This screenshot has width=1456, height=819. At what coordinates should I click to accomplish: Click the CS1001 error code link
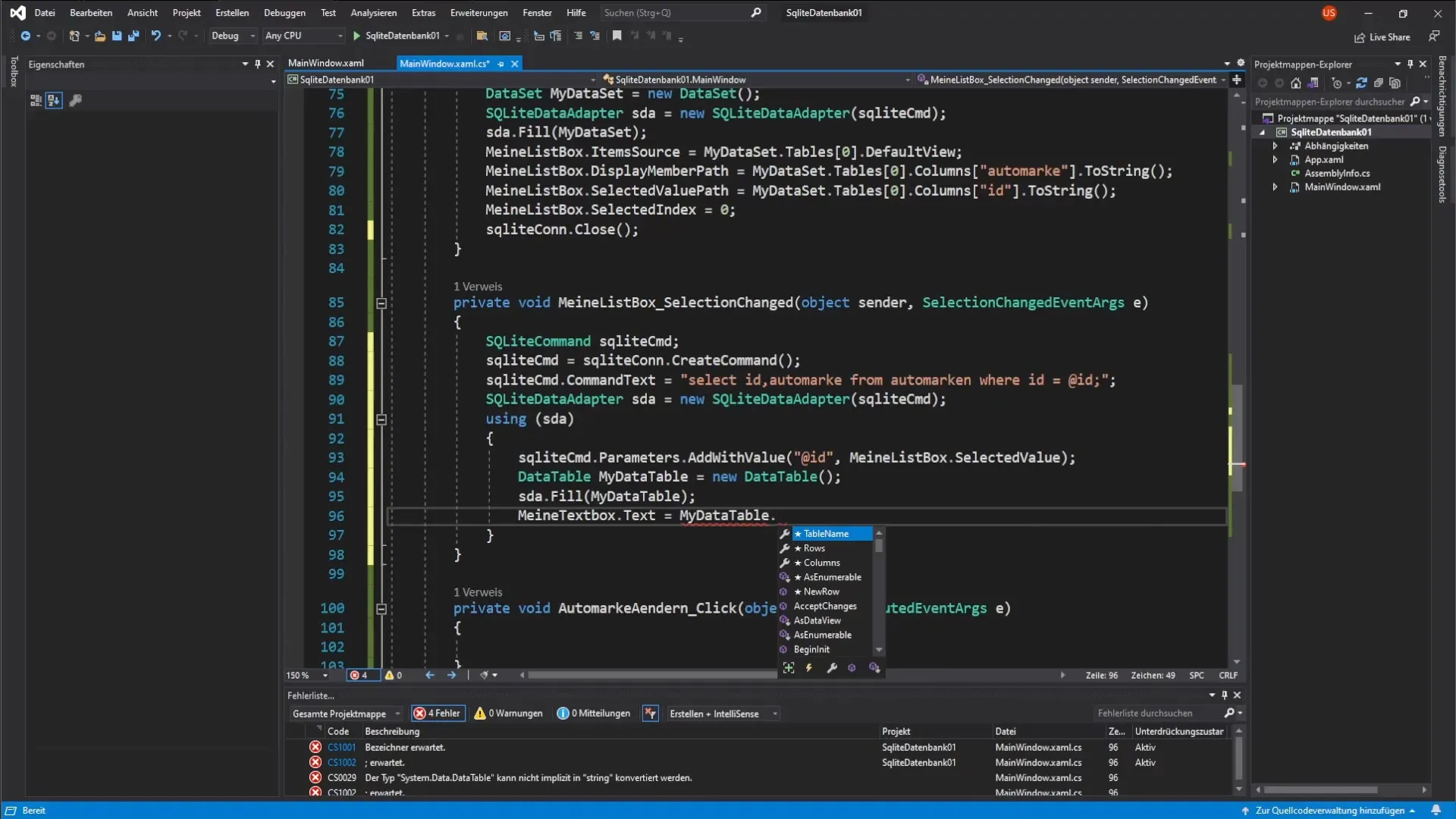coord(341,748)
